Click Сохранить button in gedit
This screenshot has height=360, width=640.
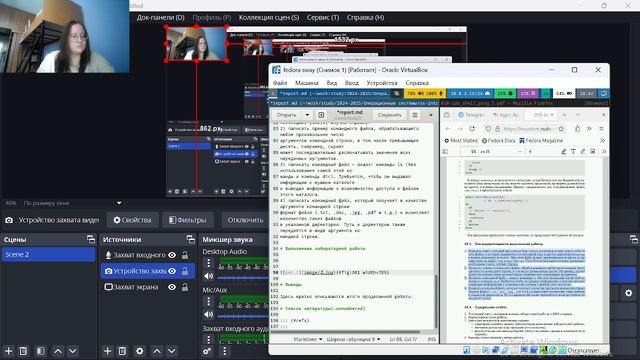pyautogui.click(x=389, y=115)
